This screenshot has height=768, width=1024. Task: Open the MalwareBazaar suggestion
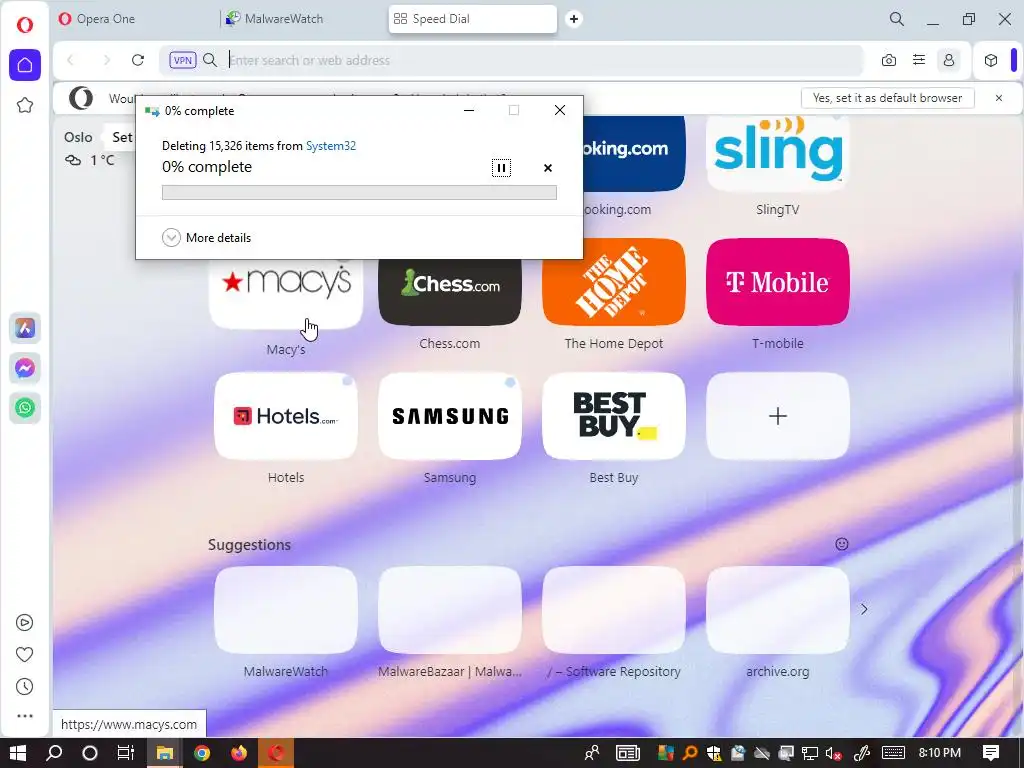pos(450,609)
